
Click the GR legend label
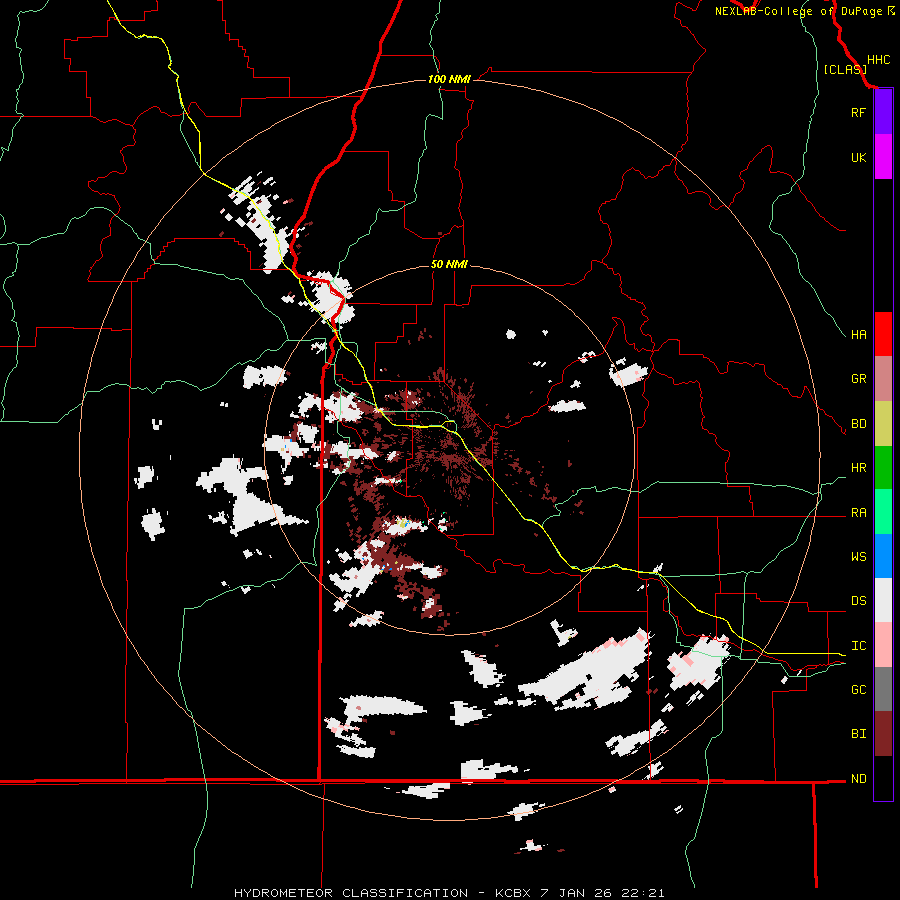pos(858,379)
